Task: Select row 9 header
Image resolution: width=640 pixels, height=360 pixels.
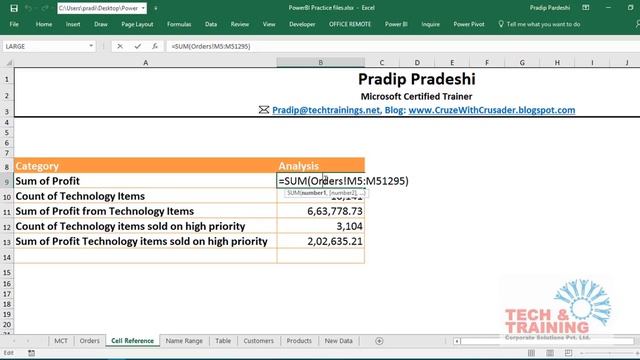Action: 7,181
